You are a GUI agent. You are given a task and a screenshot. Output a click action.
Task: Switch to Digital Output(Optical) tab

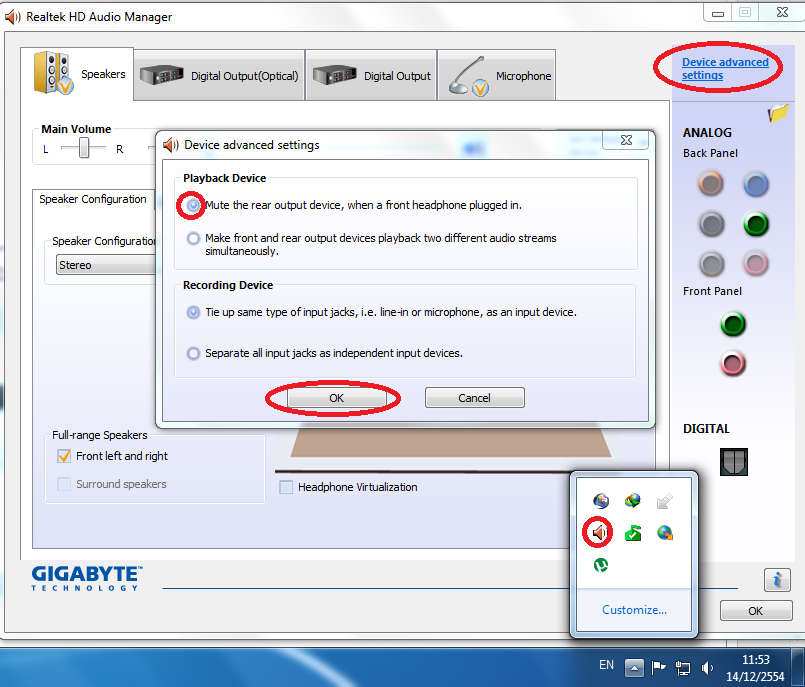click(219, 75)
